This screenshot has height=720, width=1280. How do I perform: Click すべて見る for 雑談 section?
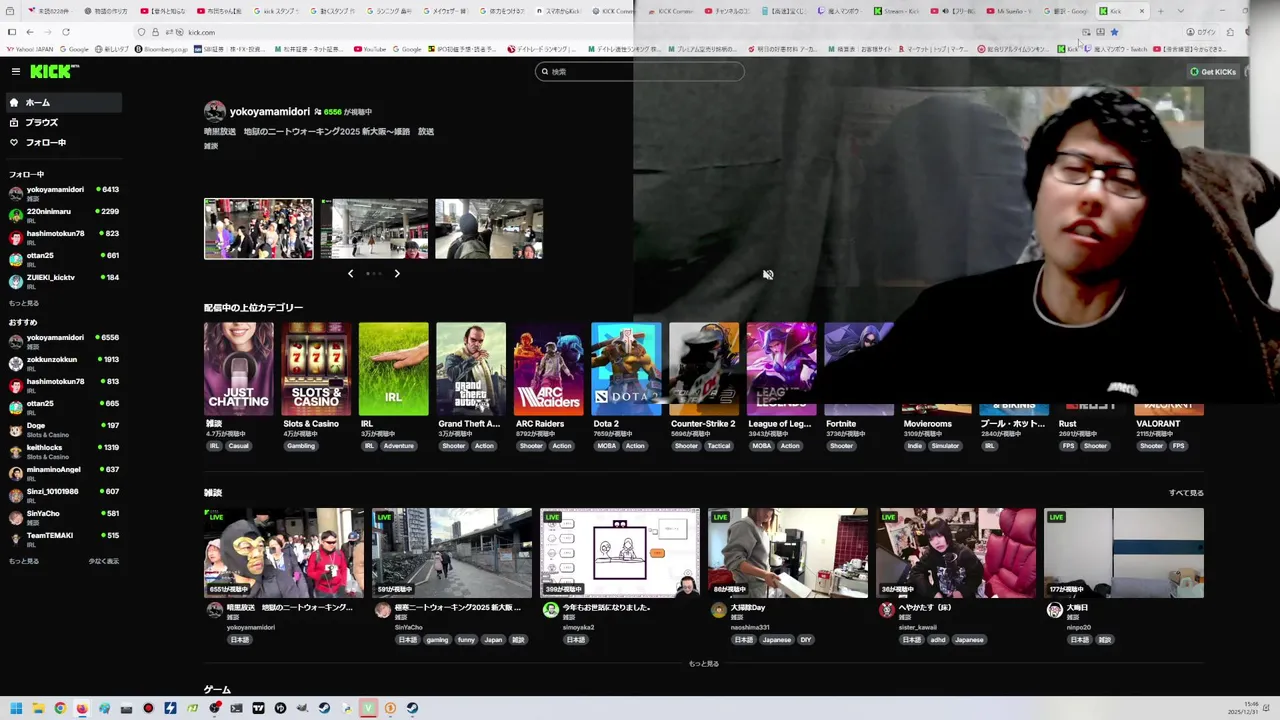click(1186, 493)
